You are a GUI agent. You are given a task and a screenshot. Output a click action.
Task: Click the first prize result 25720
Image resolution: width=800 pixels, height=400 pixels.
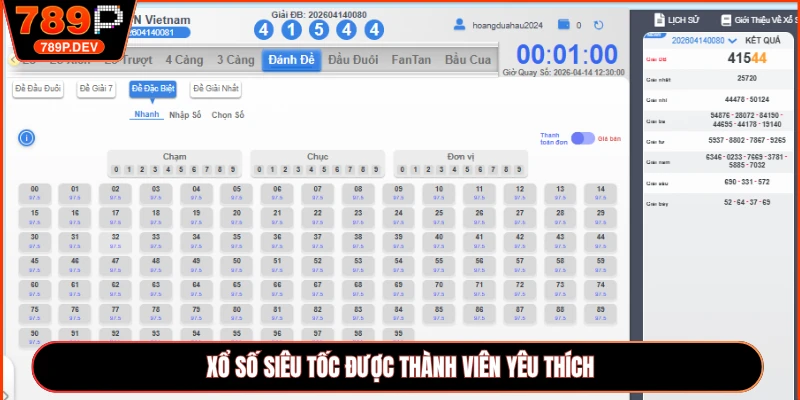click(x=746, y=79)
